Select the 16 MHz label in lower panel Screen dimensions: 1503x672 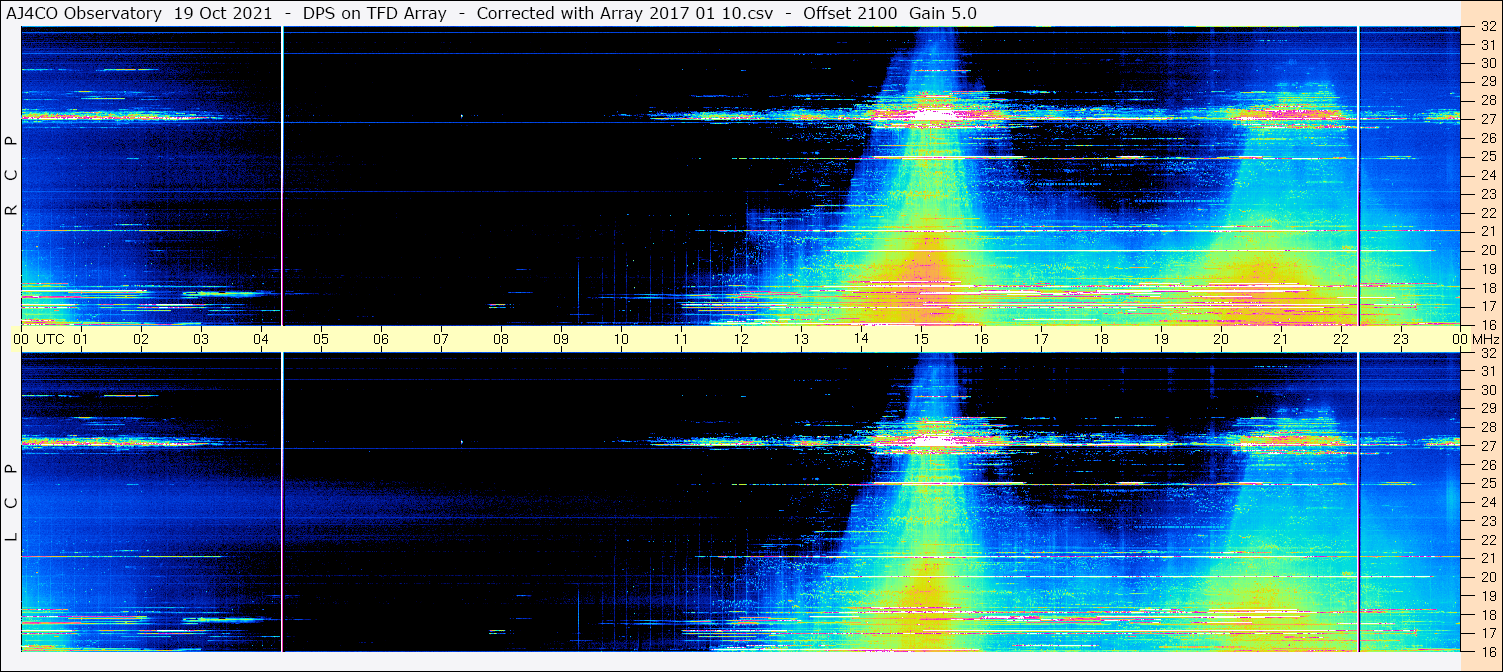pos(1486,651)
